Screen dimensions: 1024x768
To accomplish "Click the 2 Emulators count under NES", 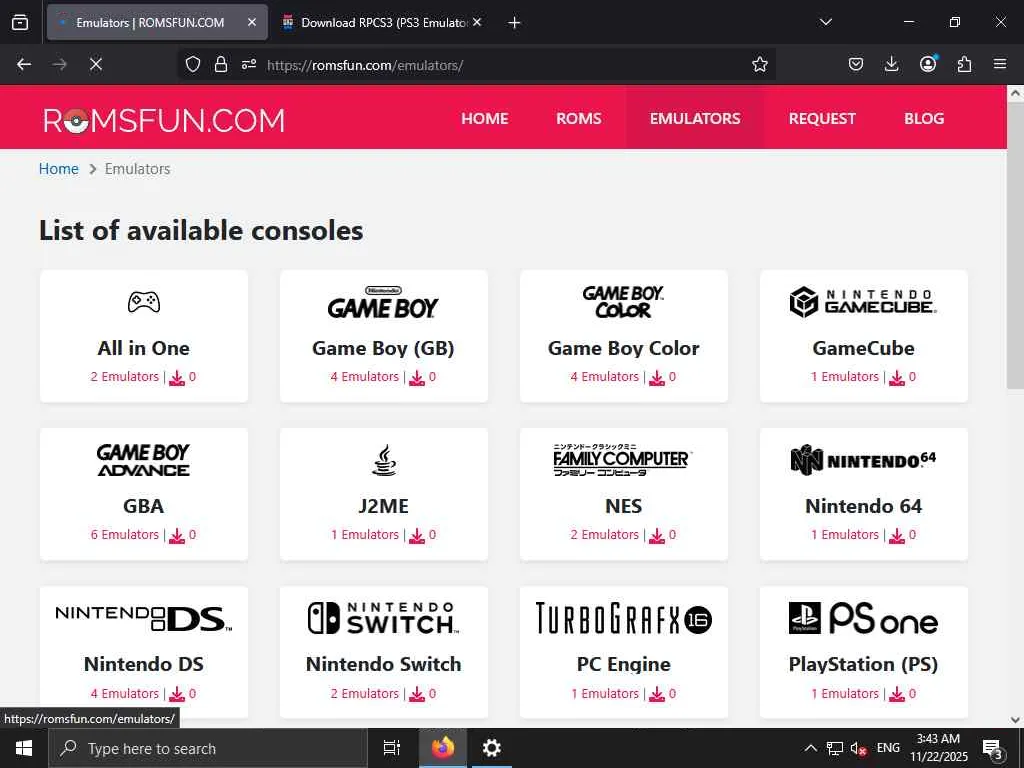I will click(x=605, y=534).
